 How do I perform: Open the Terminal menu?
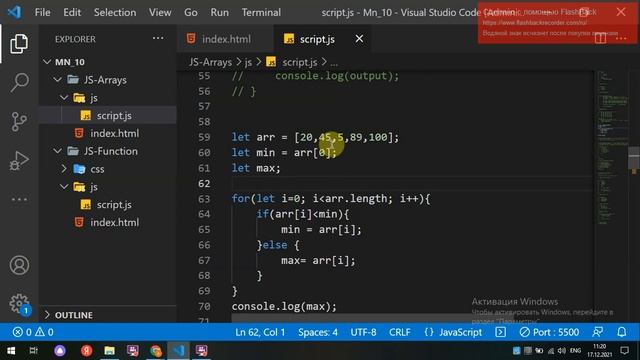pos(261,12)
